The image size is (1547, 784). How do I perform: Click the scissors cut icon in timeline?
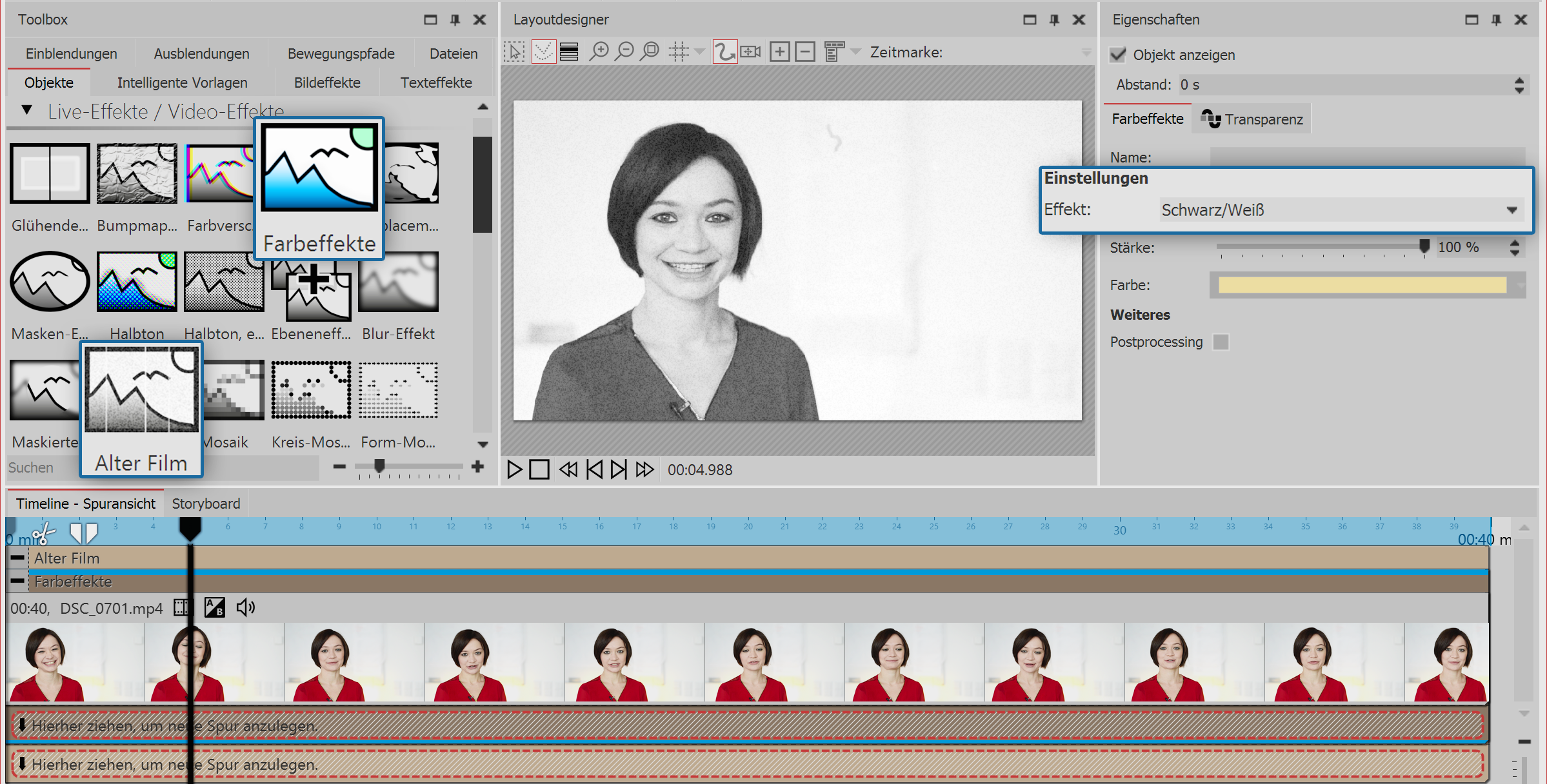click(x=43, y=534)
